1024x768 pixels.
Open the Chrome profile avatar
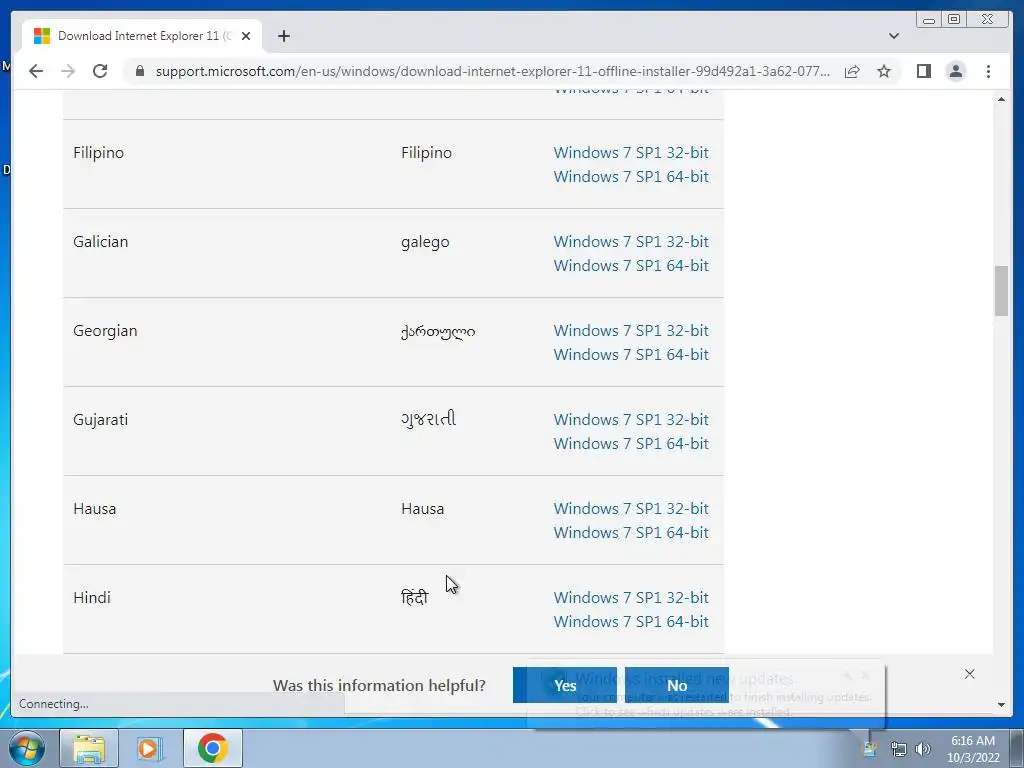(955, 71)
